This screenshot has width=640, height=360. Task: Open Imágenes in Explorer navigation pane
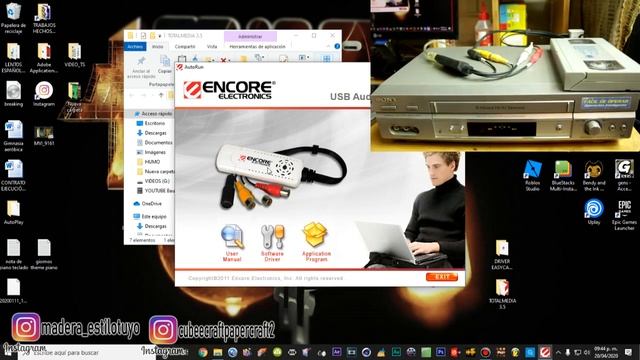pos(151,152)
